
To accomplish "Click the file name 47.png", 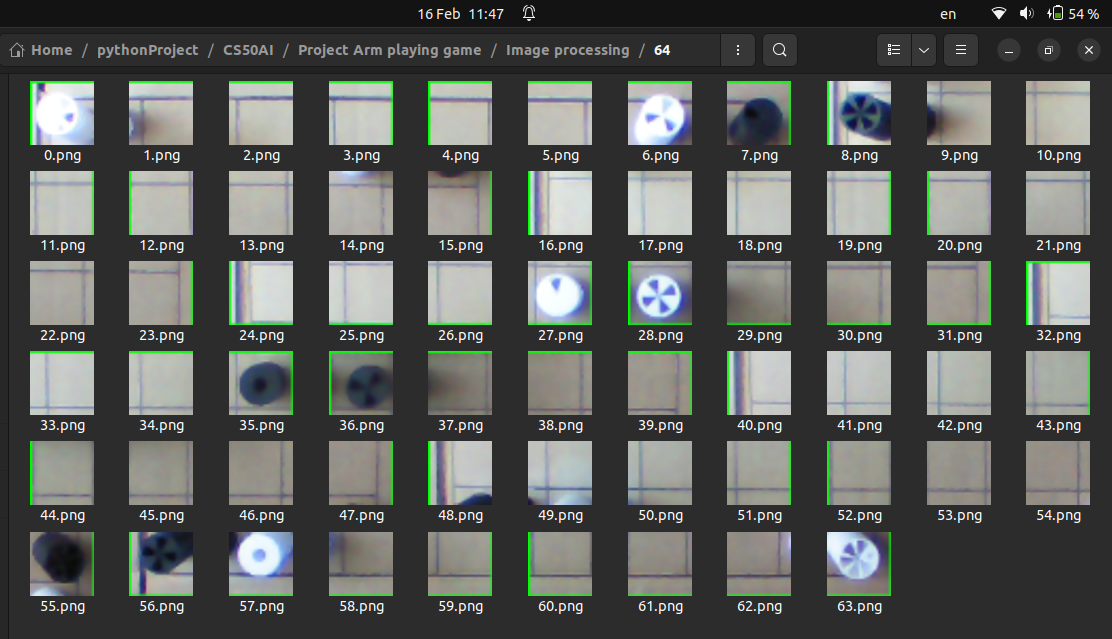I will click(x=362, y=516).
